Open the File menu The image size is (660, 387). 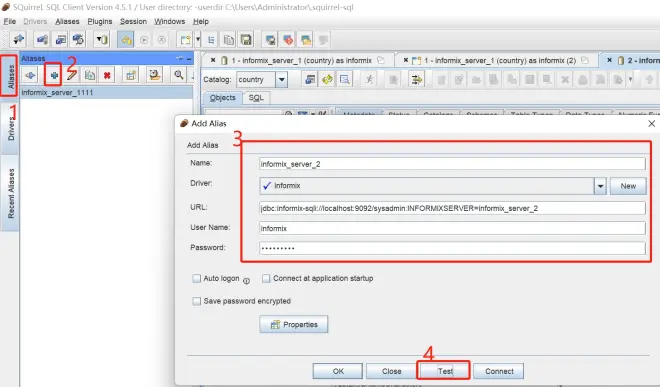10,21
